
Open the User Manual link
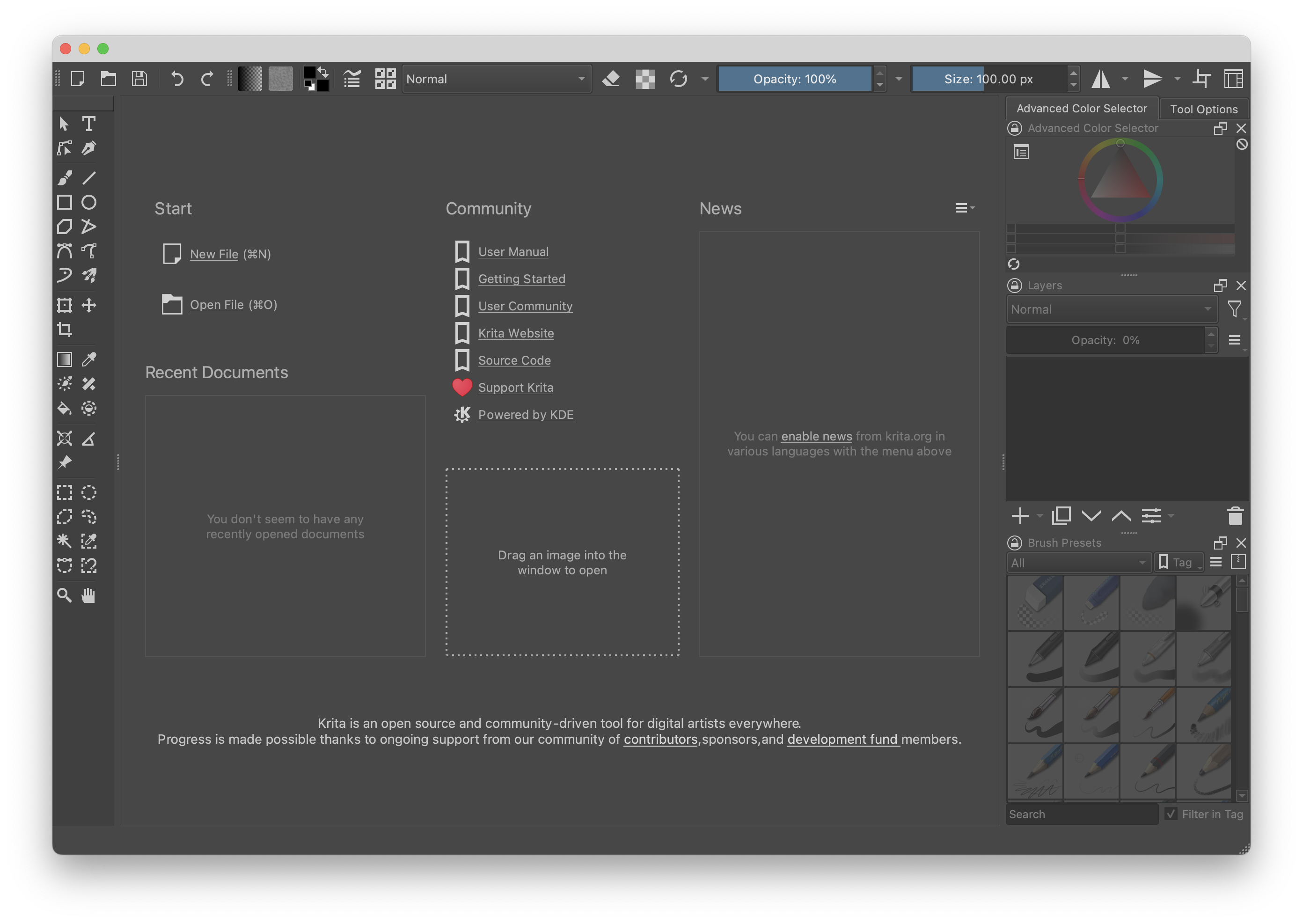(513, 252)
